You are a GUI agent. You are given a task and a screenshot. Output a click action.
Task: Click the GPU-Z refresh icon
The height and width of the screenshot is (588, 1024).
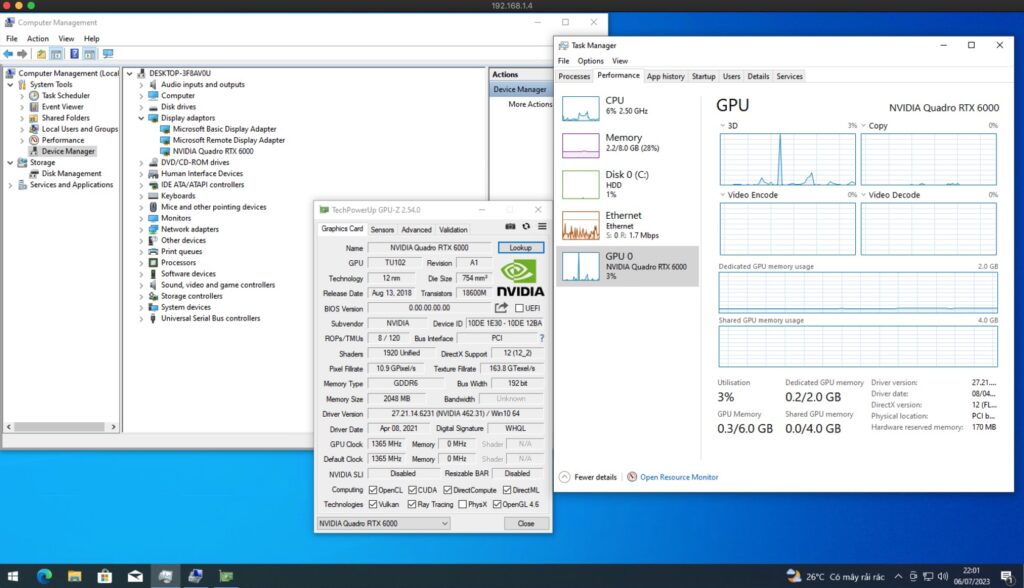click(526, 227)
